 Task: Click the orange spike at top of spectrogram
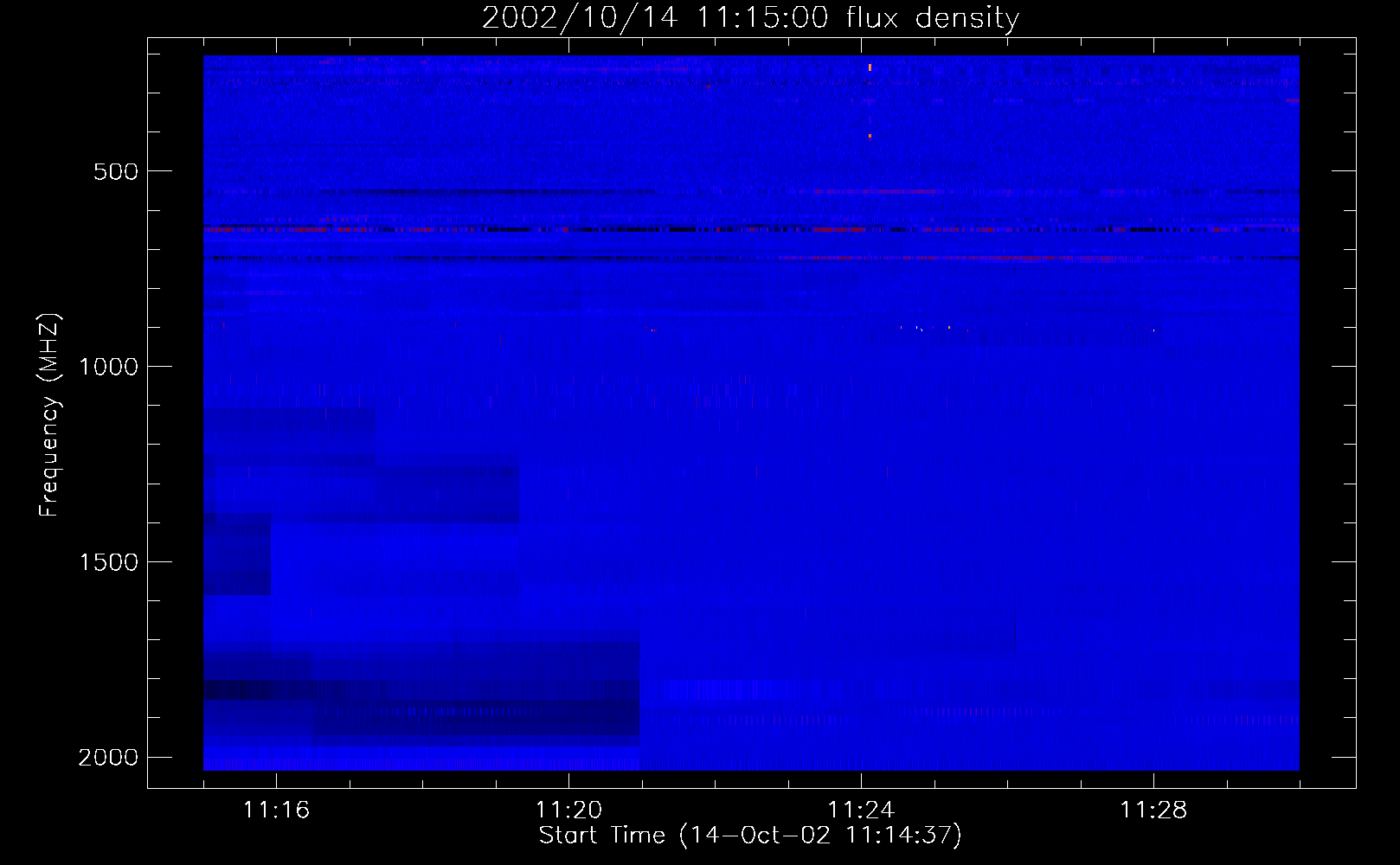click(870, 67)
